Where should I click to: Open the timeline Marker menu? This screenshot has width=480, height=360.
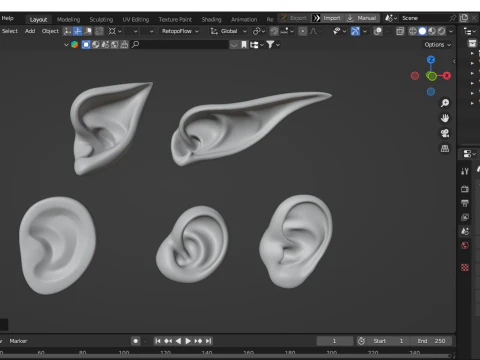pyautogui.click(x=18, y=341)
